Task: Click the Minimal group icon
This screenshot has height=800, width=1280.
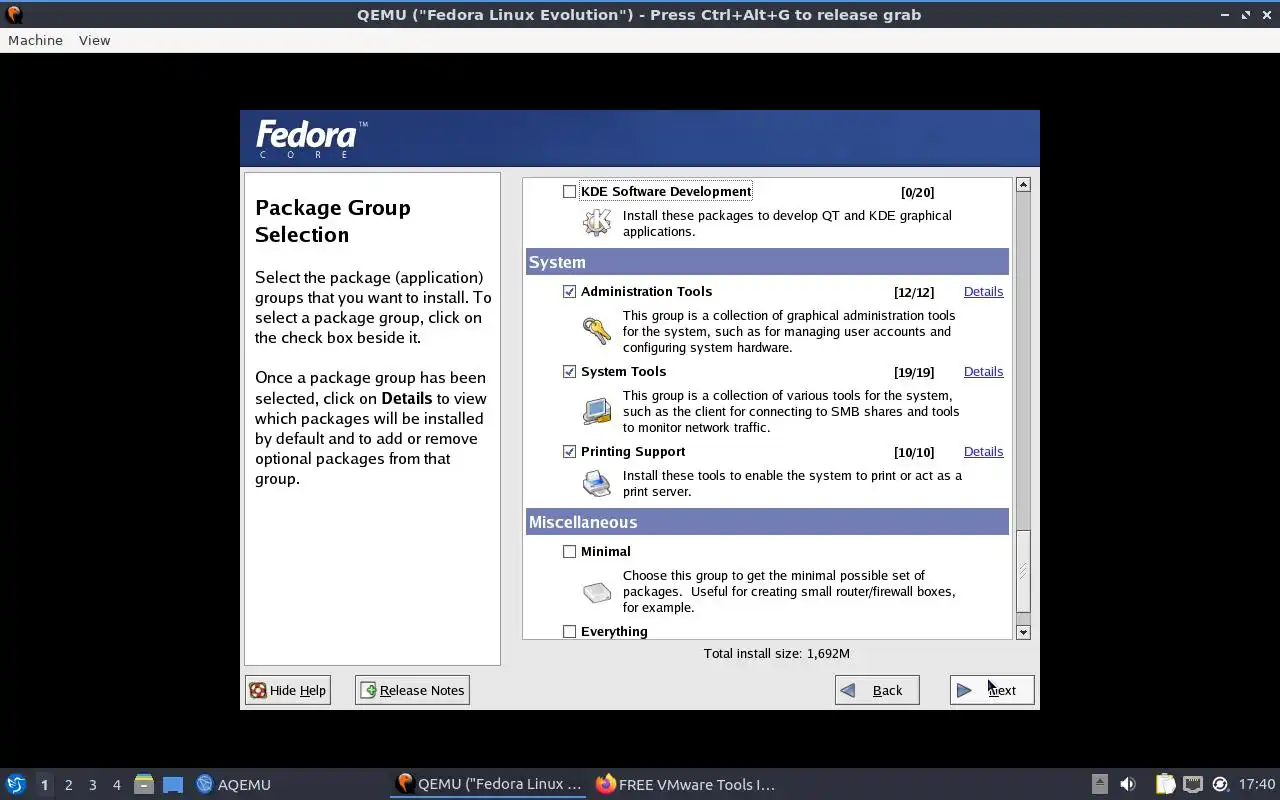Action: (x=597, y=592)
